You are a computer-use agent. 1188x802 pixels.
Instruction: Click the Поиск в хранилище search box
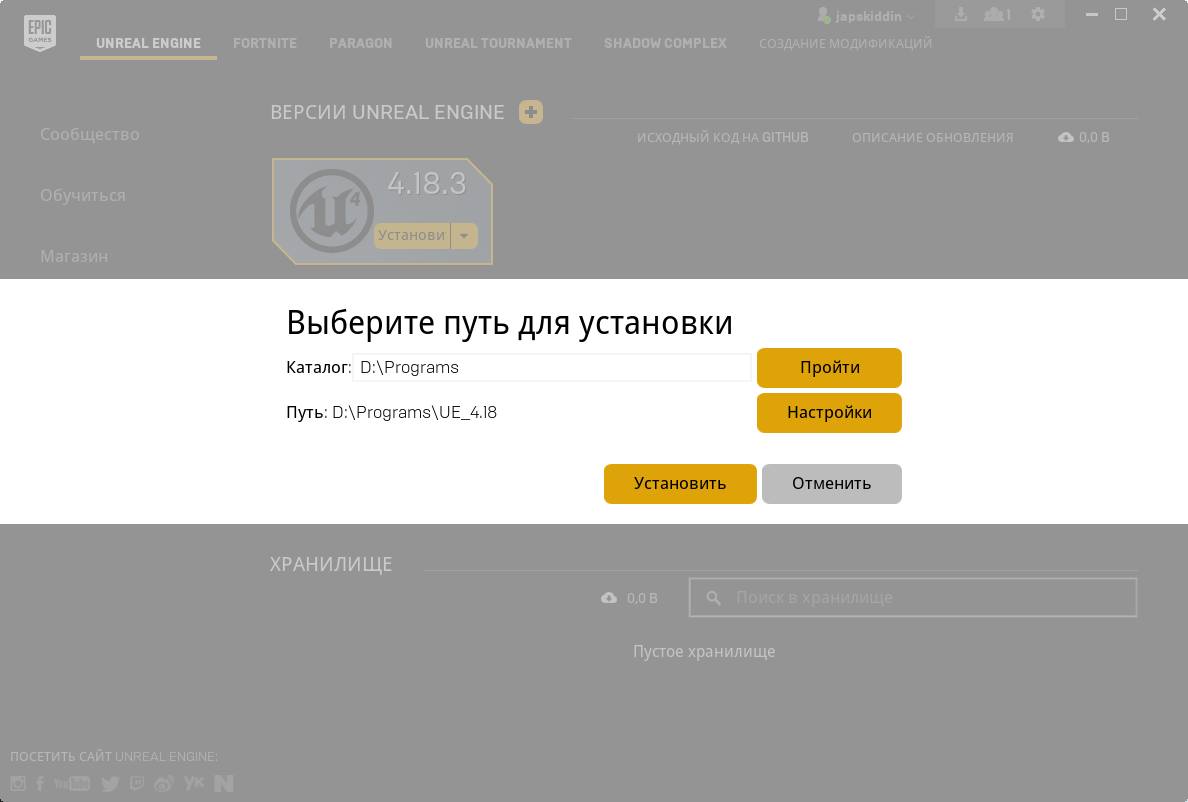(x=912, y=597)
